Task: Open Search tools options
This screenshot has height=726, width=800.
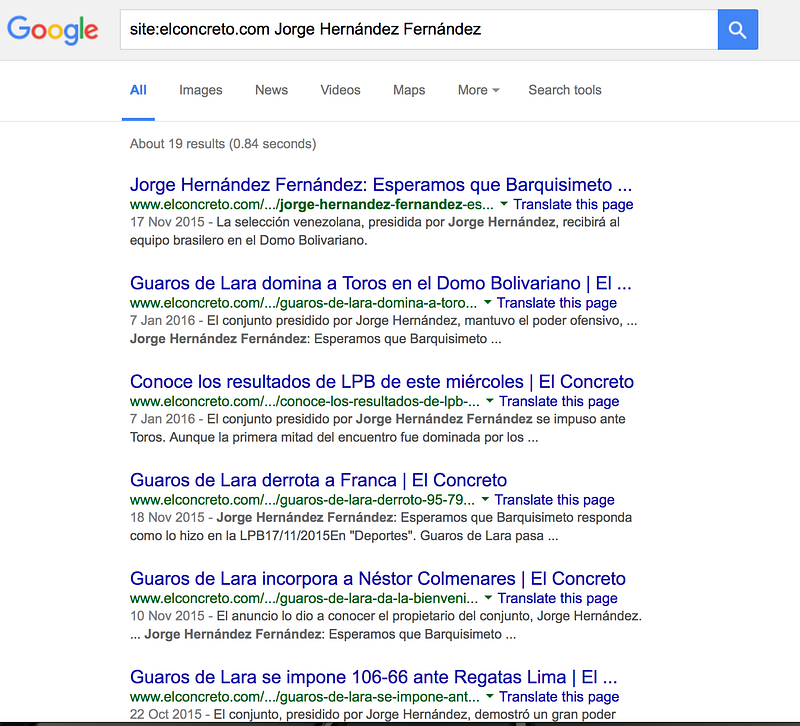Action: coord(565,90)
